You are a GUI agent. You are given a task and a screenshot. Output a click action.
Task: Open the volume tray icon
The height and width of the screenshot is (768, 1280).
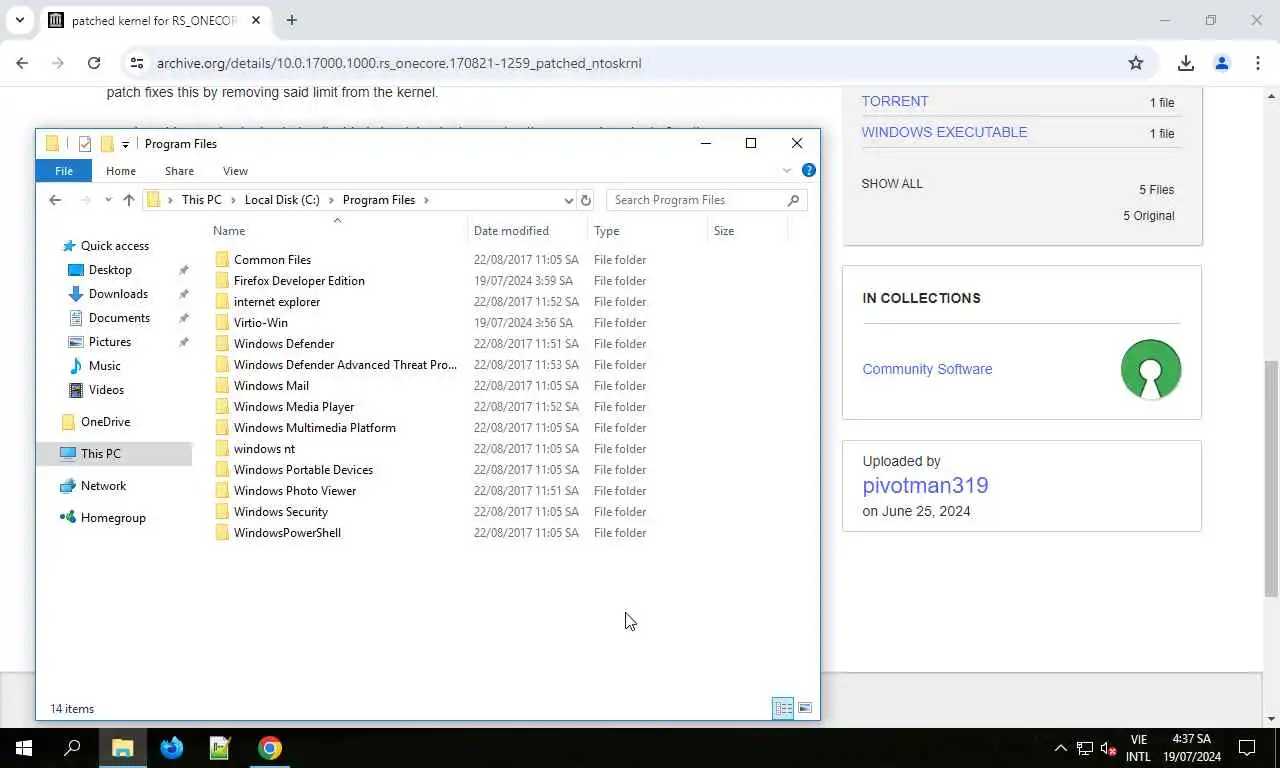[x=1108, y=748]
